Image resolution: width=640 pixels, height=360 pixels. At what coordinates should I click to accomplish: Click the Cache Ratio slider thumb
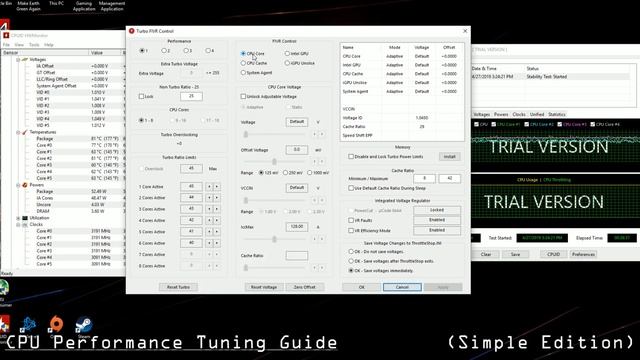pyautogui.click(x=246, y=268)
